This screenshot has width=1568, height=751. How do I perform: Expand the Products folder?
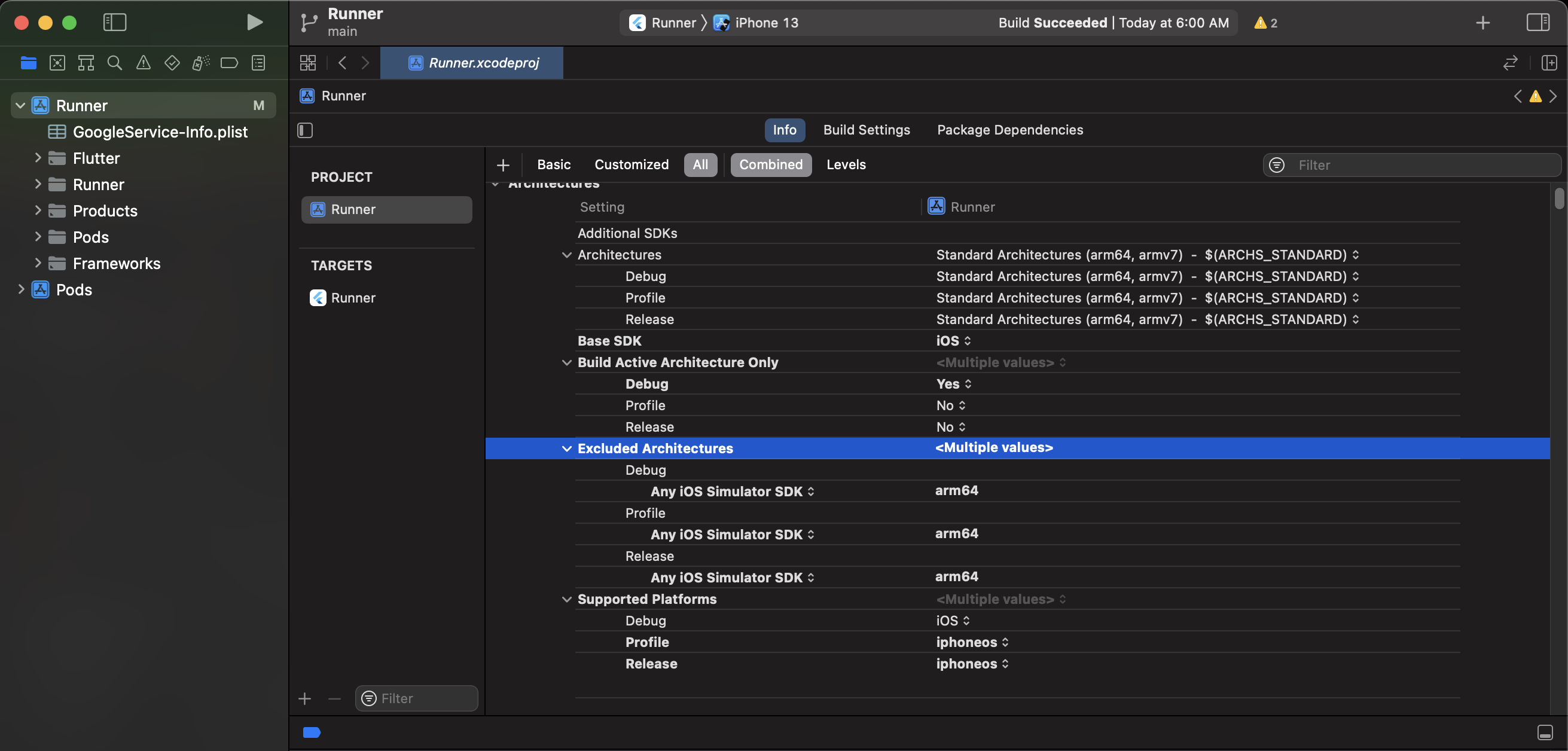pyautogui.click(x=38, y=210)
